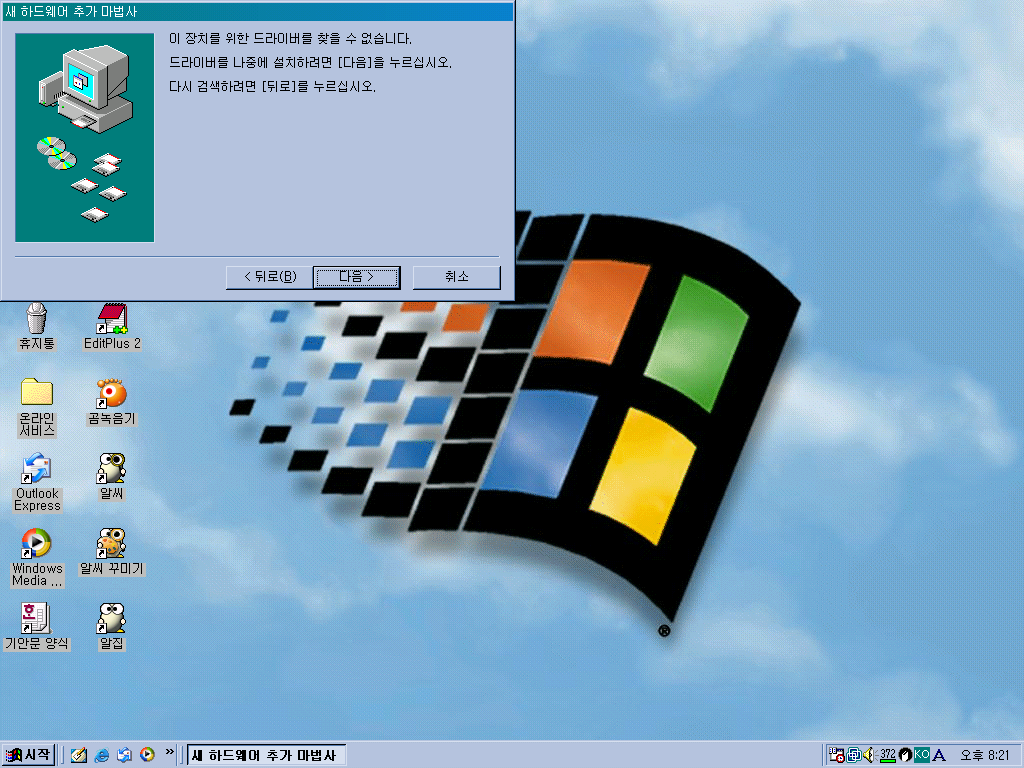The image size is (1024, 768).
Task: Go back with the 뒤로 button
Action: point(268,277)
